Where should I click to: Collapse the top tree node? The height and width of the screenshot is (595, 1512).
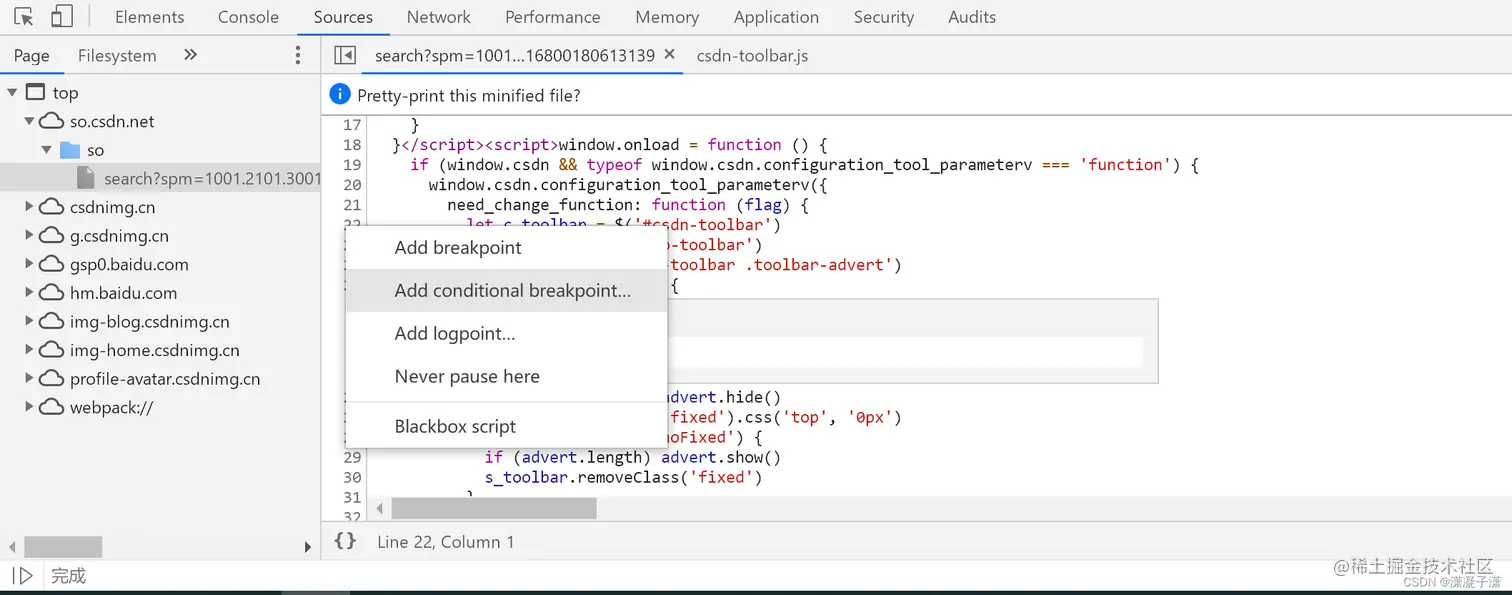(x=12, y=92)
